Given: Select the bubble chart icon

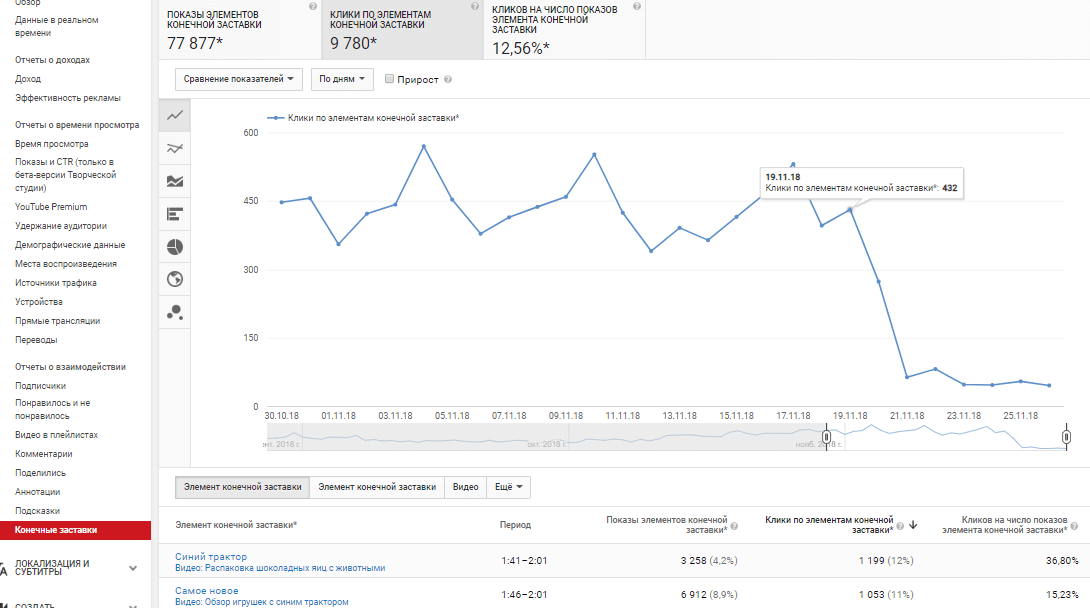Looking at the screenshot, I should coord(175,313).
